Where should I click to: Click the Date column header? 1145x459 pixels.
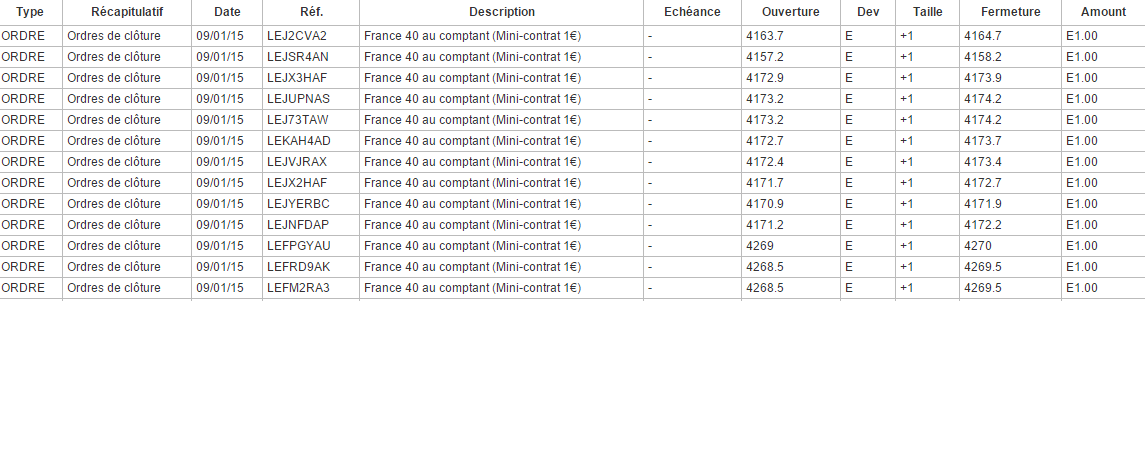[227, 12]
